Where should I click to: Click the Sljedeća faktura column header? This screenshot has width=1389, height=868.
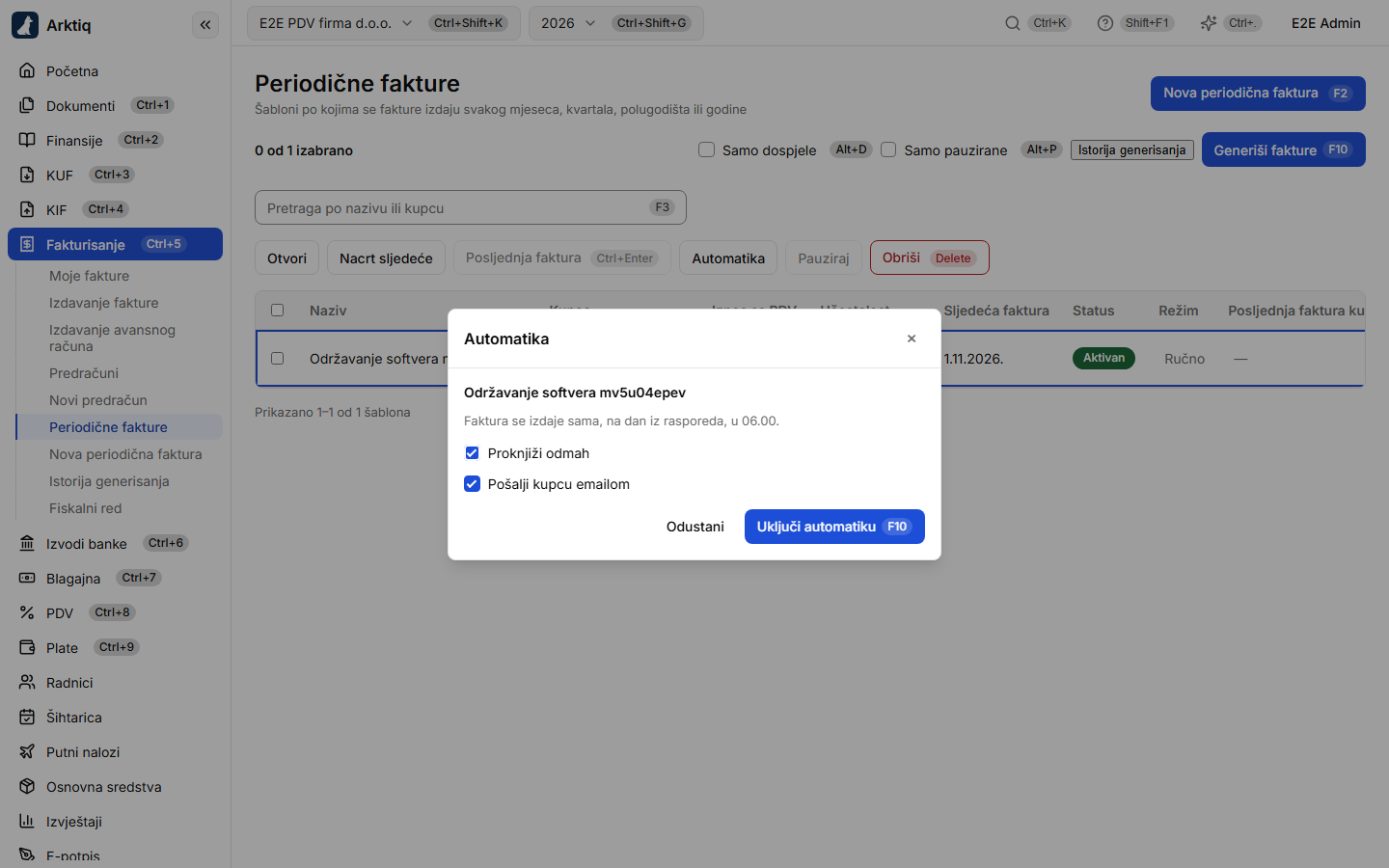pos(996,311)
